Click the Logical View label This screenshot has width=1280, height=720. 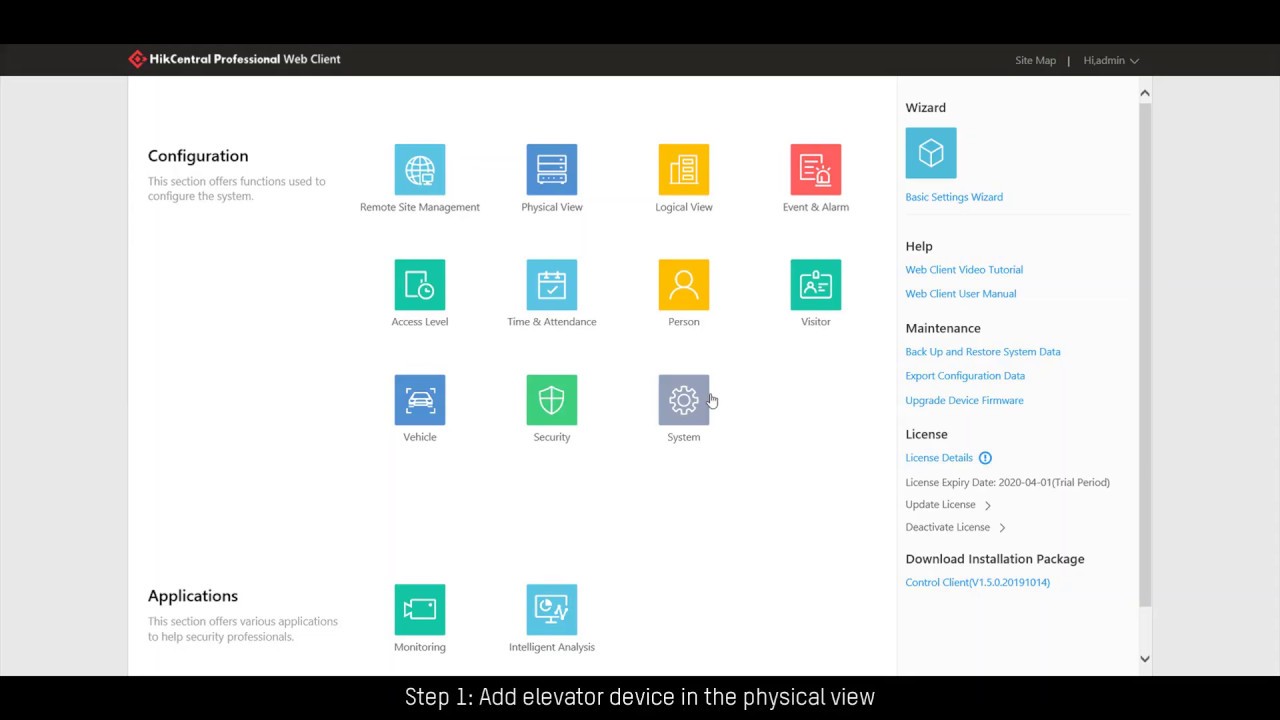click(684, 207)
